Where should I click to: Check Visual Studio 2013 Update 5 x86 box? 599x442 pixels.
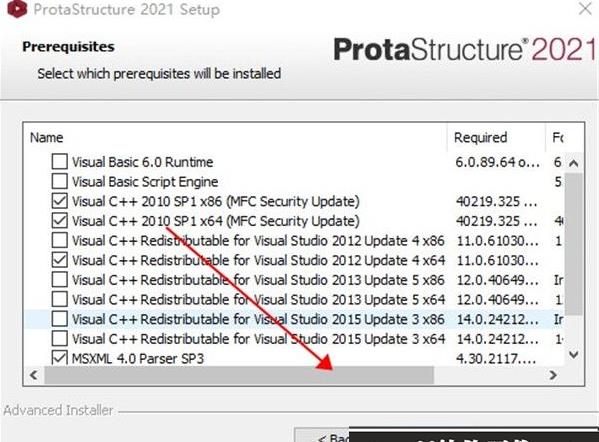pos(60,280)
